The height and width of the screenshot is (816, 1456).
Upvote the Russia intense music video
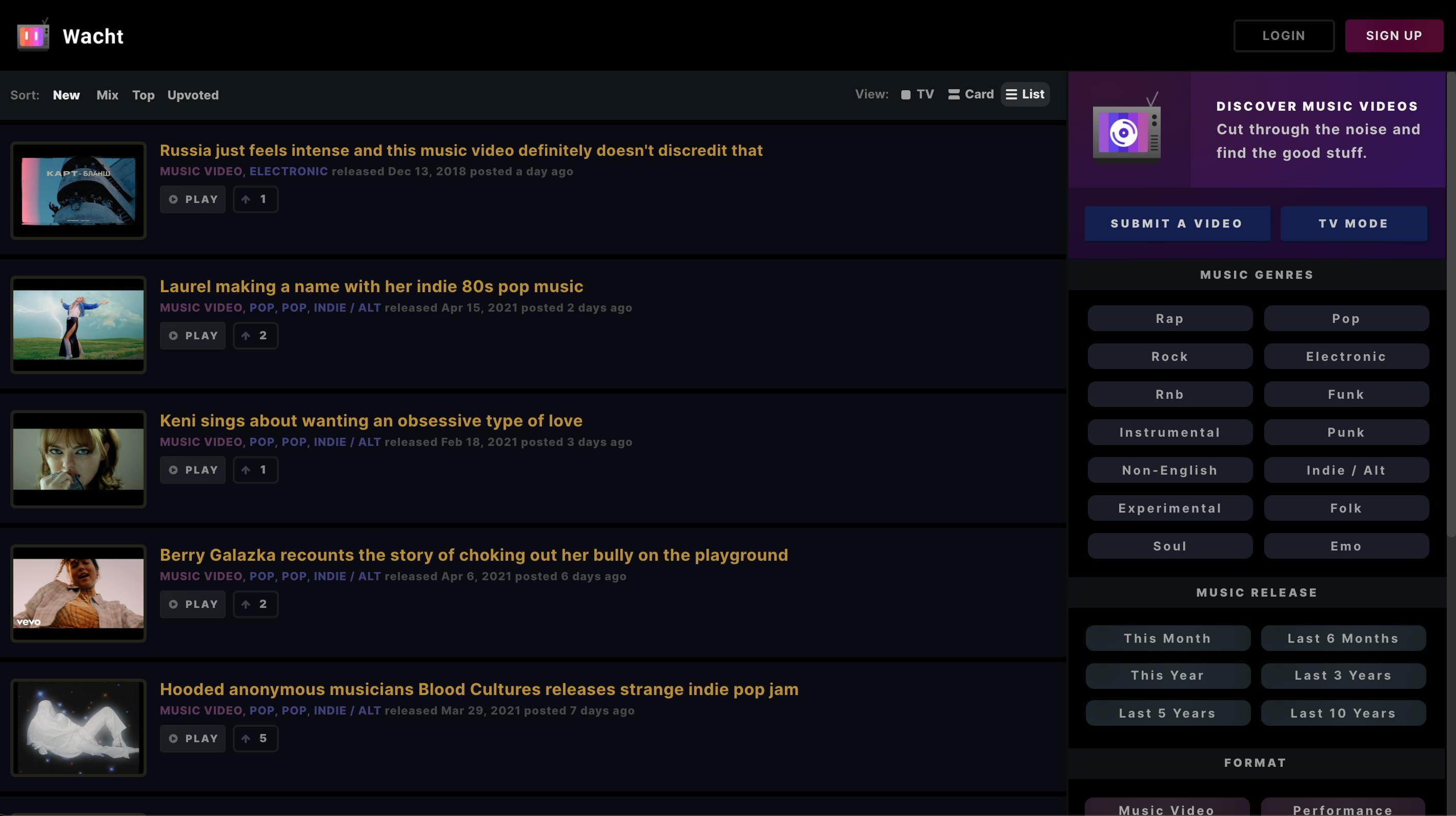pos(255,199)
